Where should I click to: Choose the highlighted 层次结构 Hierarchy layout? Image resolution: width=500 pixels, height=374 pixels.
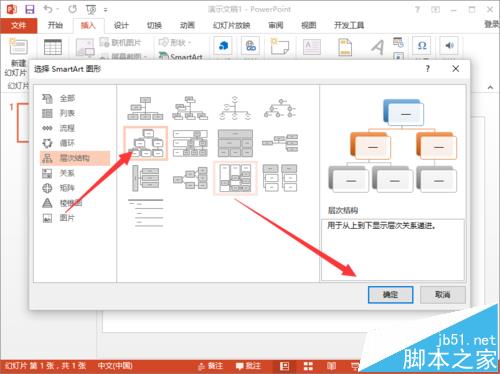tap(145, 144)
